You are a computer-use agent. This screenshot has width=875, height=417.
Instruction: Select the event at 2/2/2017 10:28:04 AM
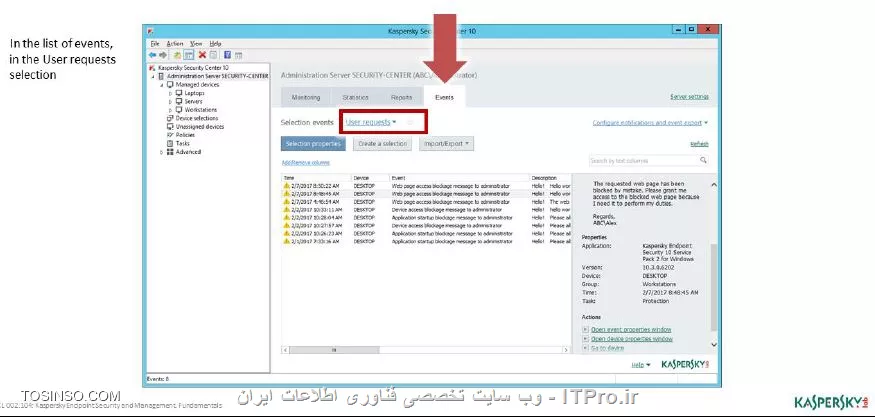(x=426, y=218)
